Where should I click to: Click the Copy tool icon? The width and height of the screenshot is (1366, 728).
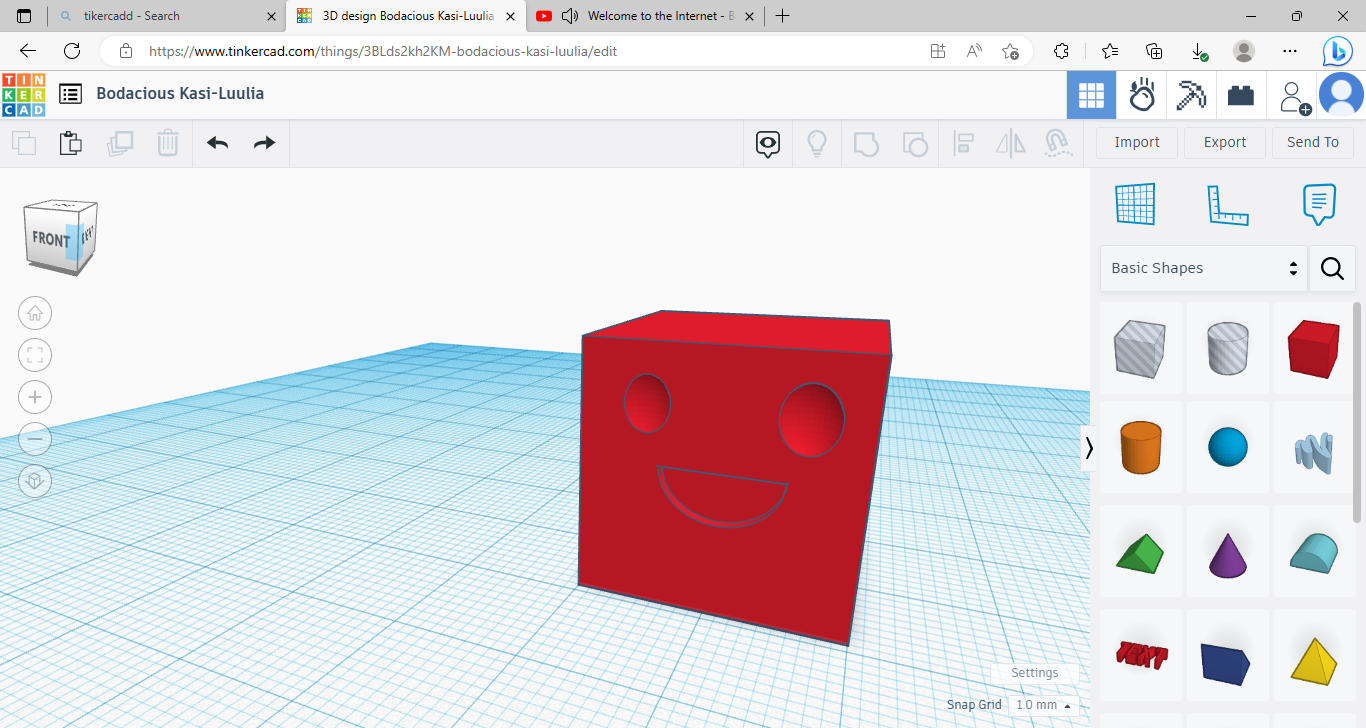(24, 143)
